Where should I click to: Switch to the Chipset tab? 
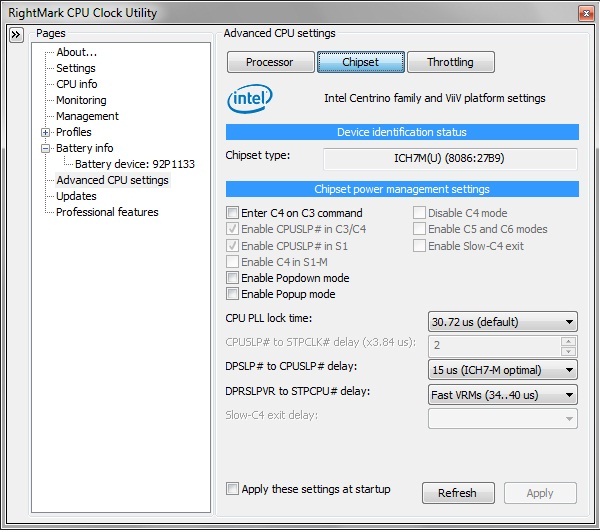(x=360, y=62)
